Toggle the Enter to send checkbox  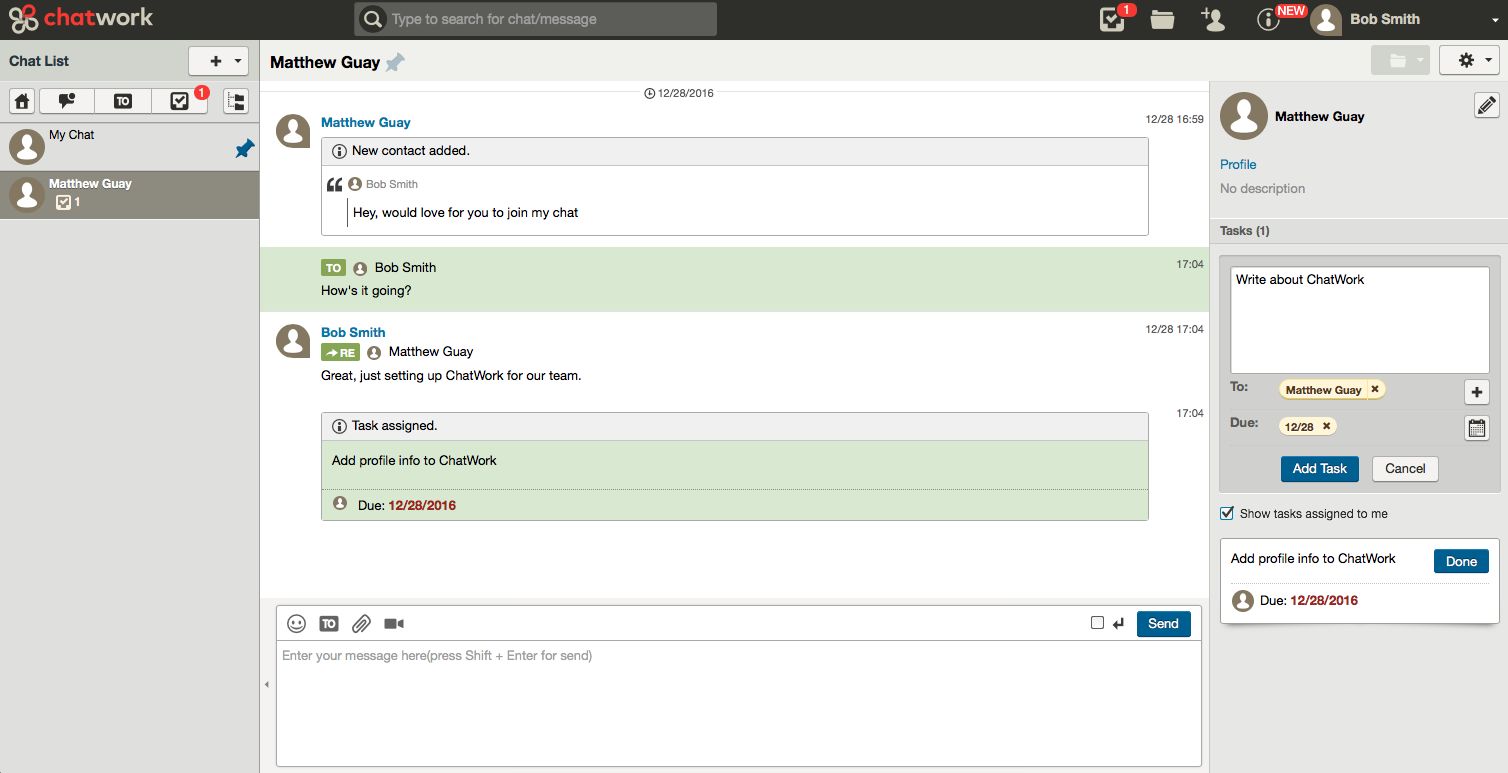[1097, 622]
